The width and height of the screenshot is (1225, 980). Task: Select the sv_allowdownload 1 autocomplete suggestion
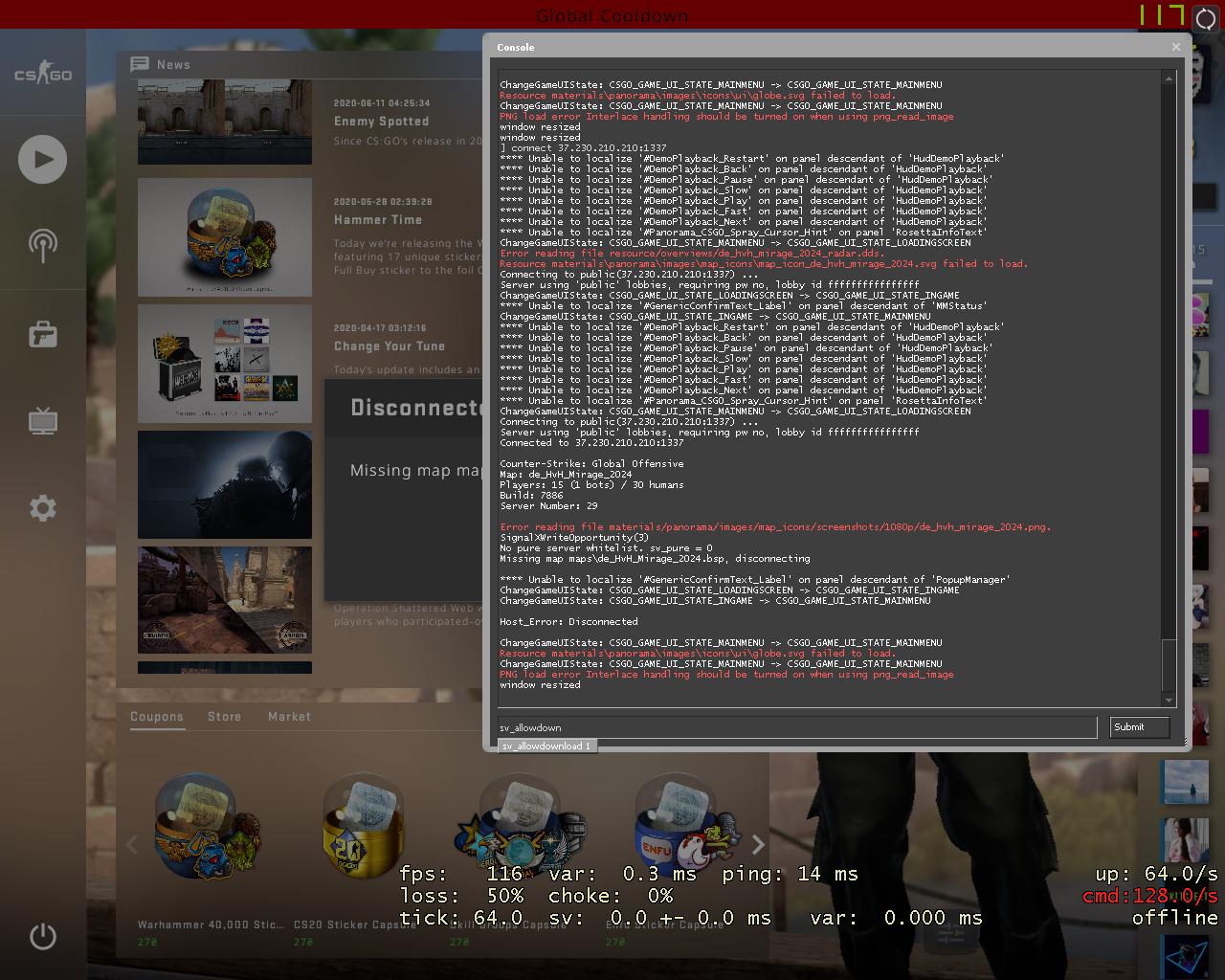(x=547, y=746)
